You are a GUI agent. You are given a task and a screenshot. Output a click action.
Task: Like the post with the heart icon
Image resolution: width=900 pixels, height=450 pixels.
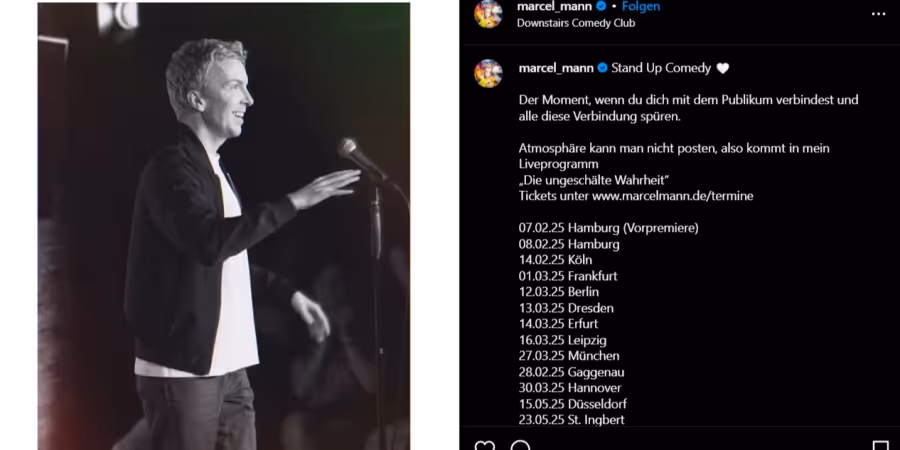(x=485, y=445)
